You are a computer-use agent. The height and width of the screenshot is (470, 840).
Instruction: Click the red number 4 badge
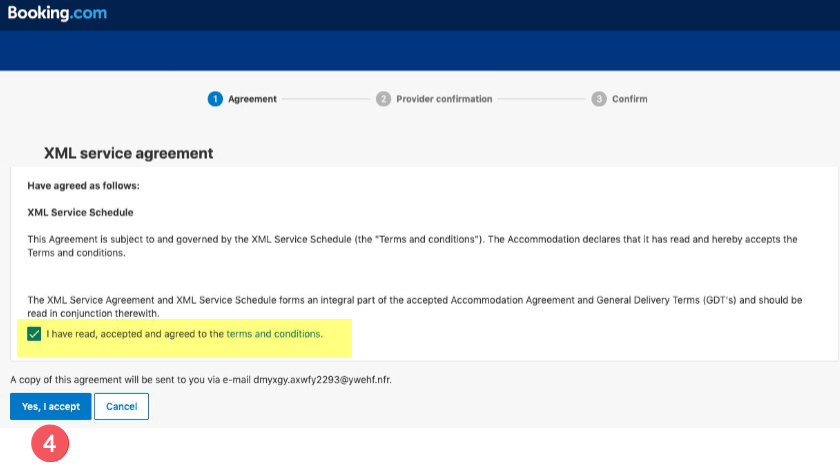click(50, 444)
